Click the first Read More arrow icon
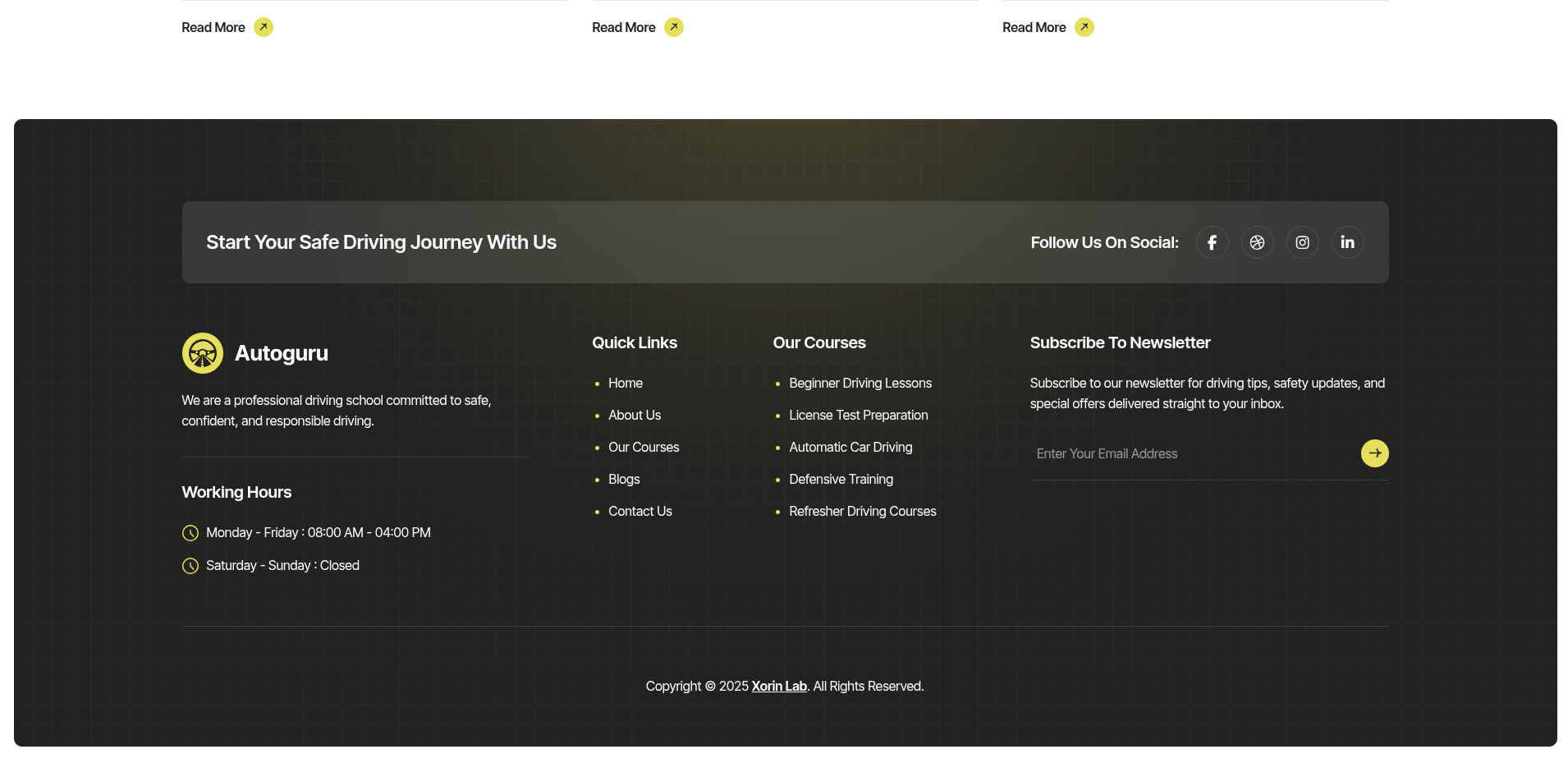 coord(264,27)
